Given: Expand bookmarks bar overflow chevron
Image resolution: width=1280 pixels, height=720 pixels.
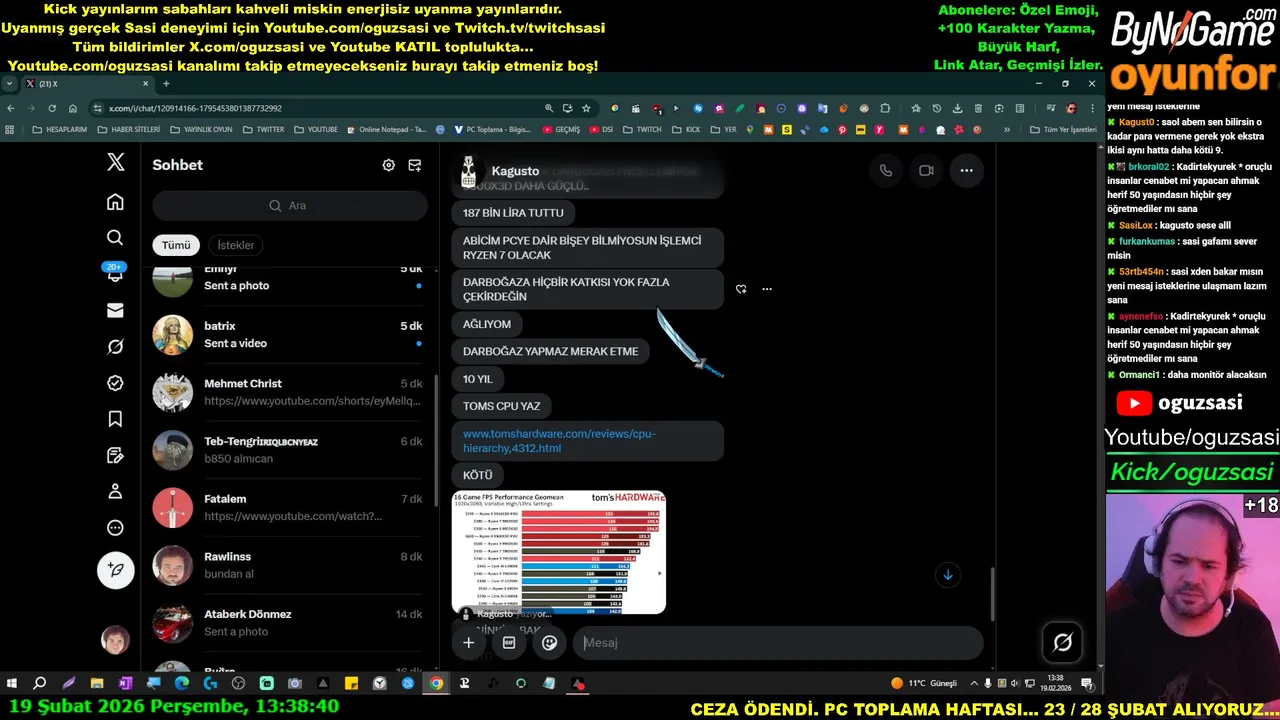Looking at the screenshot, I should (x=1007, y=129).
